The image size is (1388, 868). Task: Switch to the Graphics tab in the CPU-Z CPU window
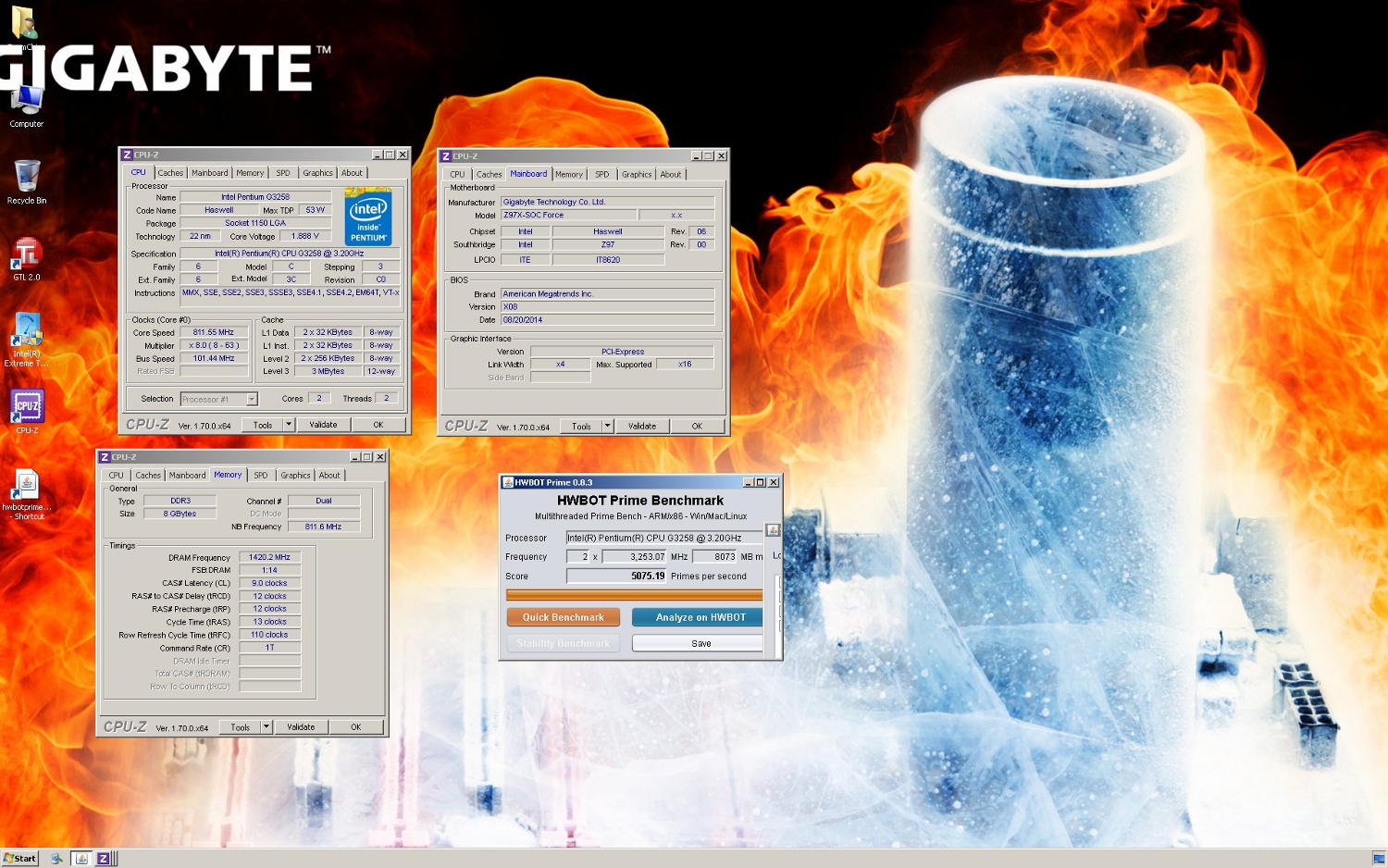click(317, 173)
